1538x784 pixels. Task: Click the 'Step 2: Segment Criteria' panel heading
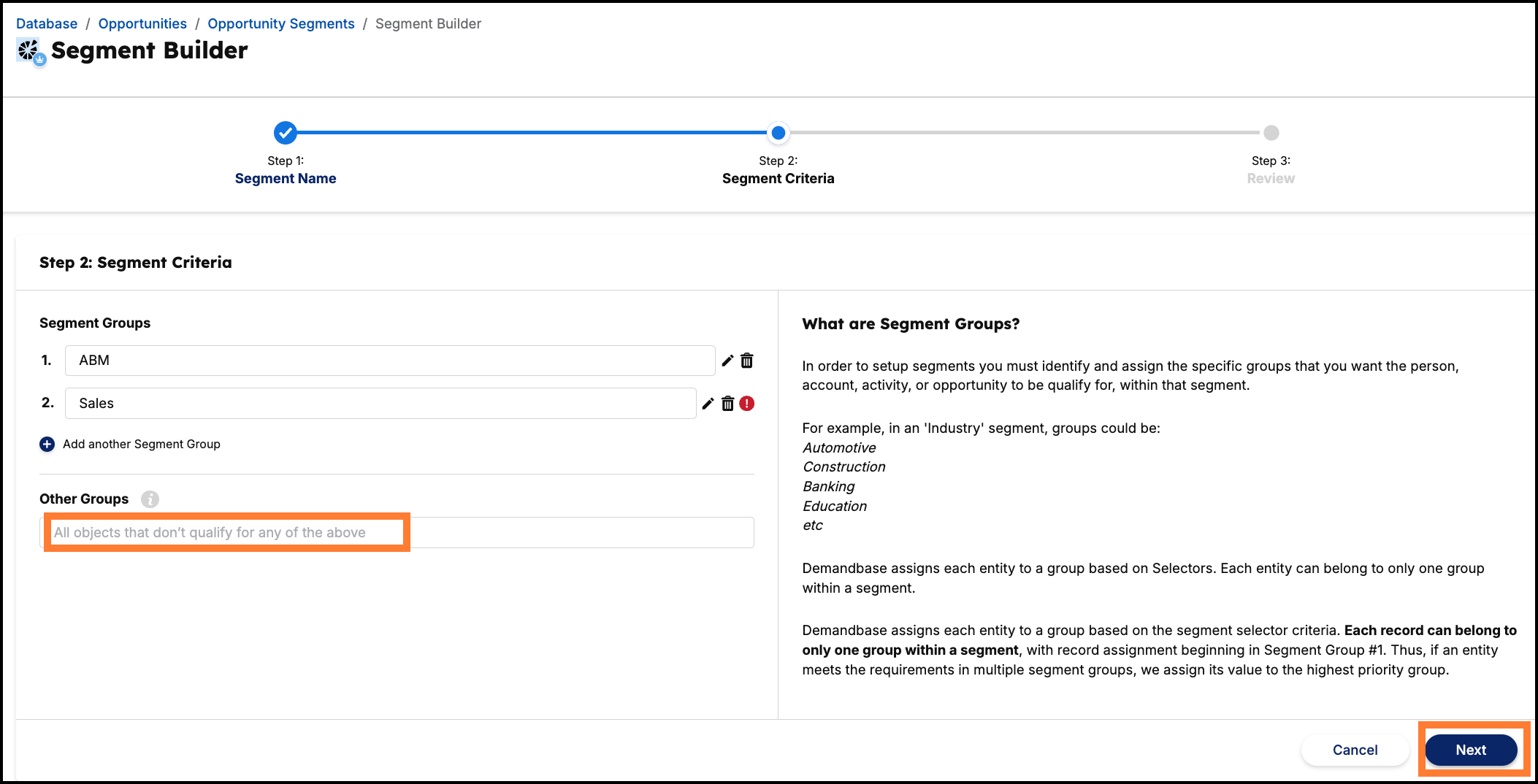[x=136, y=263]
